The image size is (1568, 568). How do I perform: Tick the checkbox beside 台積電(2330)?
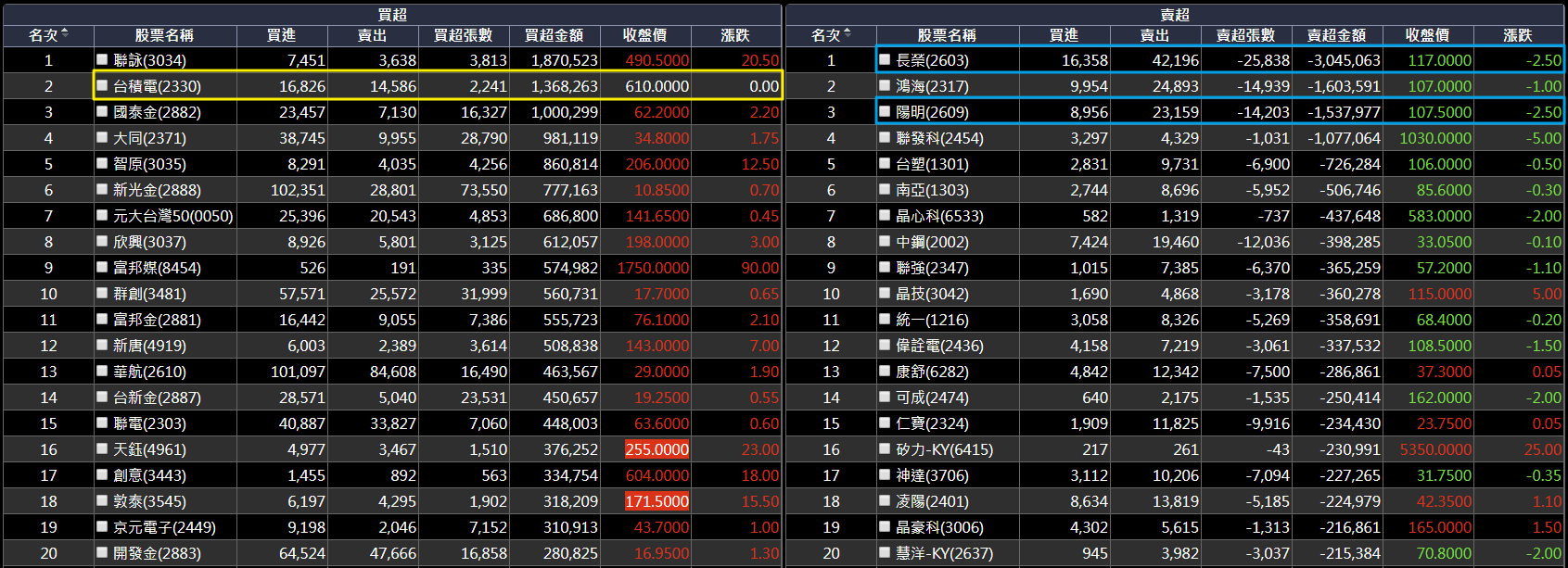tap(103, 85)
